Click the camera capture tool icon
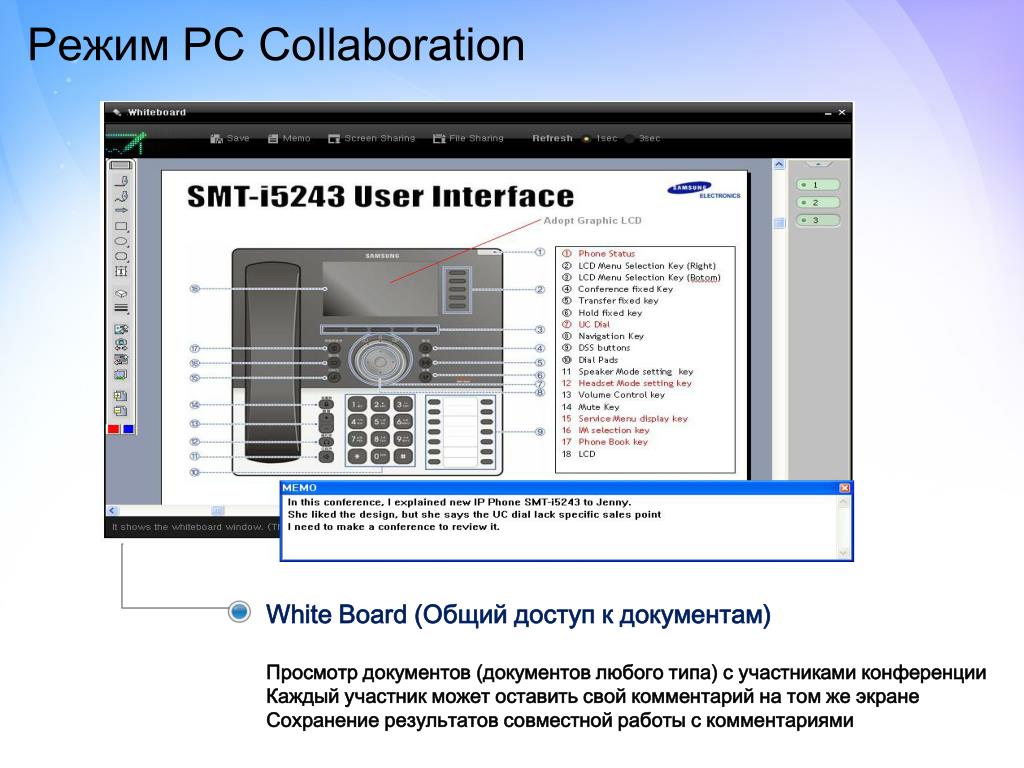 [121, 344]
